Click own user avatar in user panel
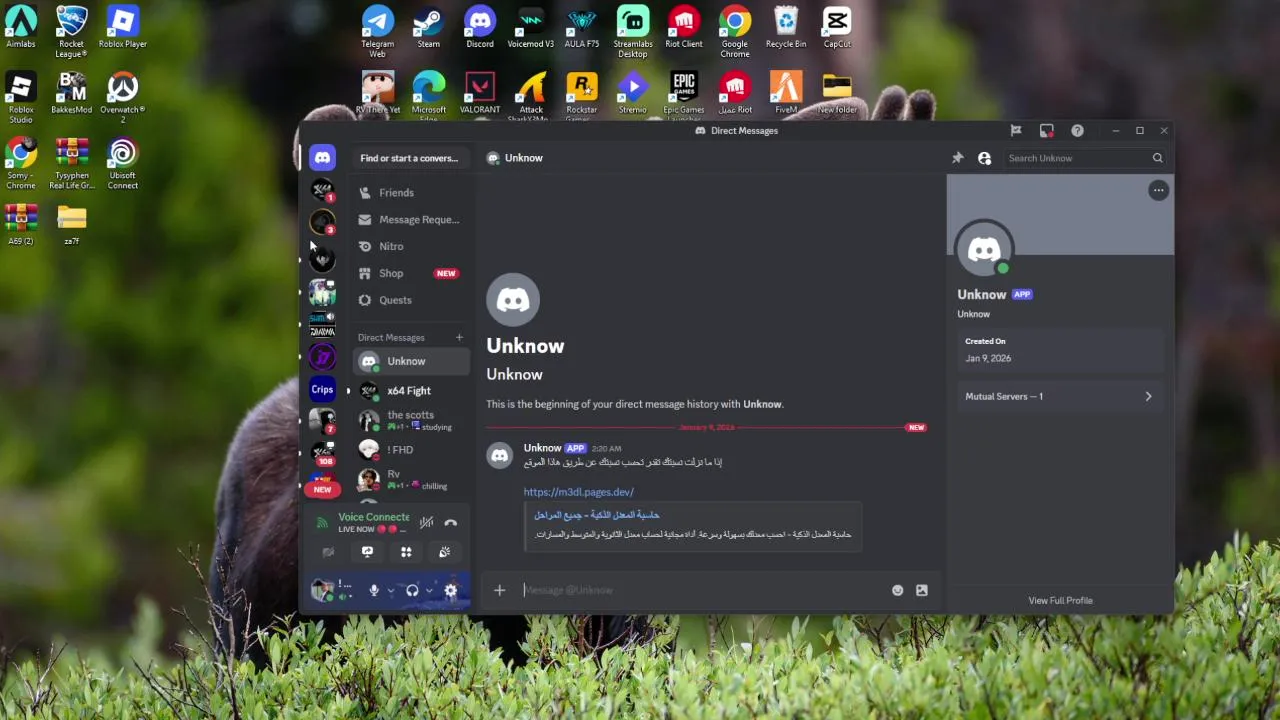The width and height of the screenshot is (1280, 720). pos(322,590)
